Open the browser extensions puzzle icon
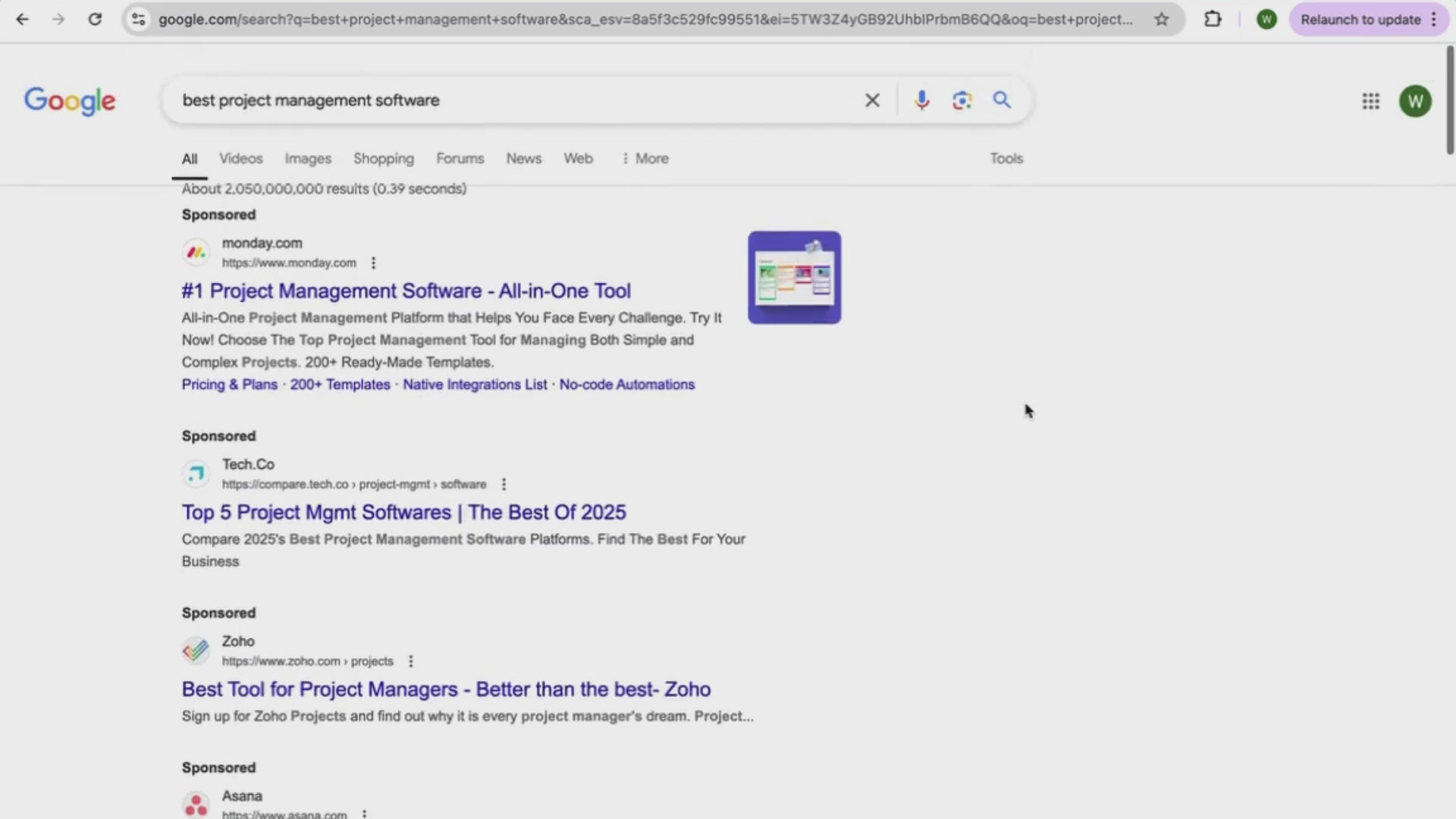This screenshot has height=819, width=1456. [1213, 20]
